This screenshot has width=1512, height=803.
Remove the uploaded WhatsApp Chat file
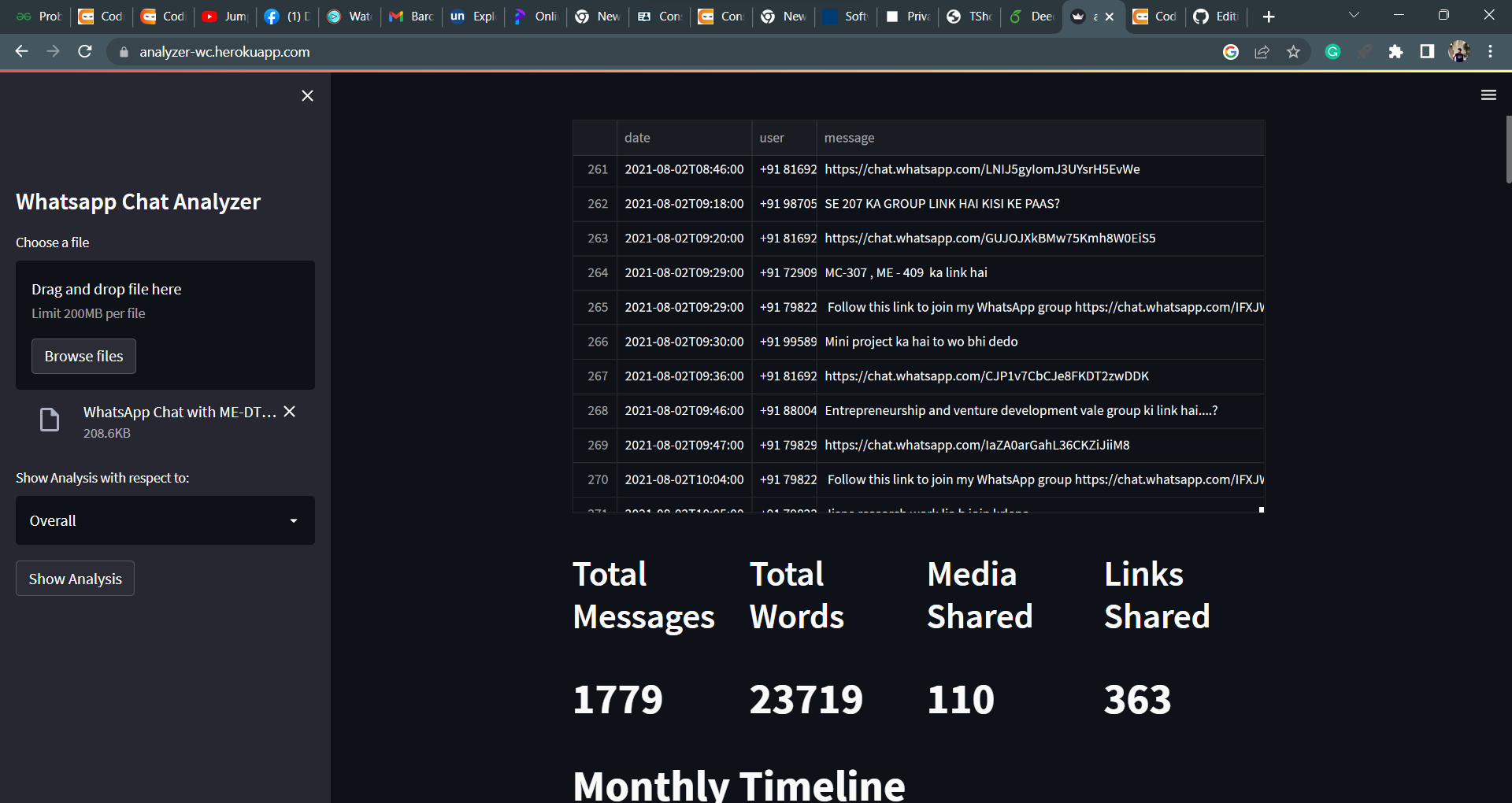pos(290,412)
